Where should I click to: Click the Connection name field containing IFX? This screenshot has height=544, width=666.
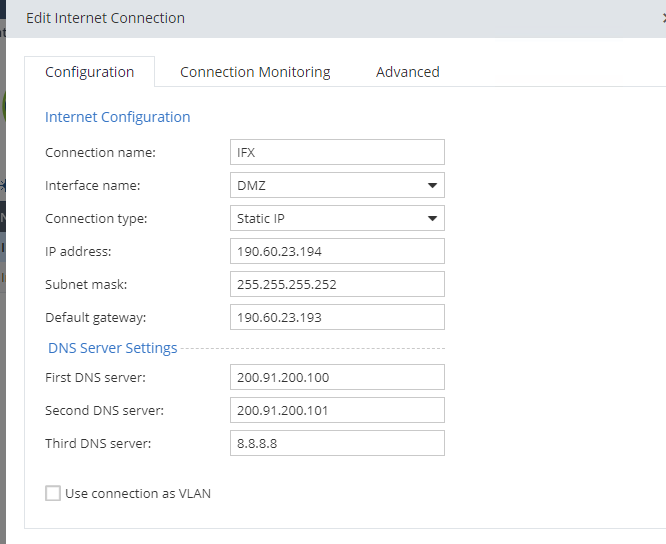coord(337,152)
